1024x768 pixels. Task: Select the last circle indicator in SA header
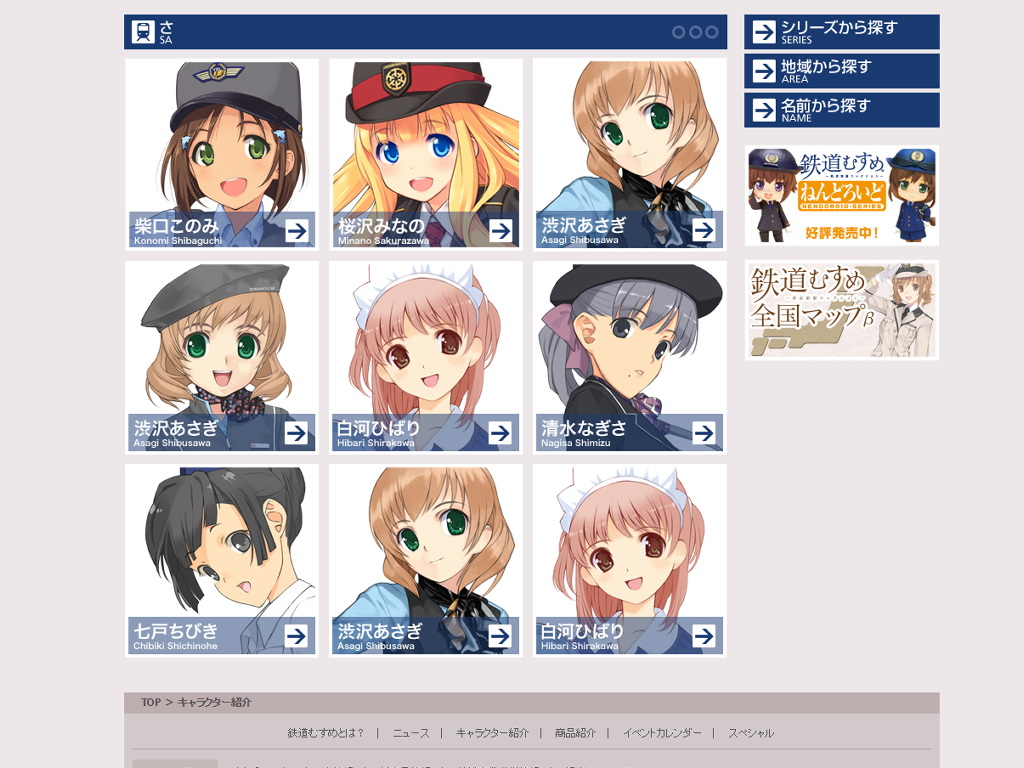pyautogui.click(x=712, y=32)
